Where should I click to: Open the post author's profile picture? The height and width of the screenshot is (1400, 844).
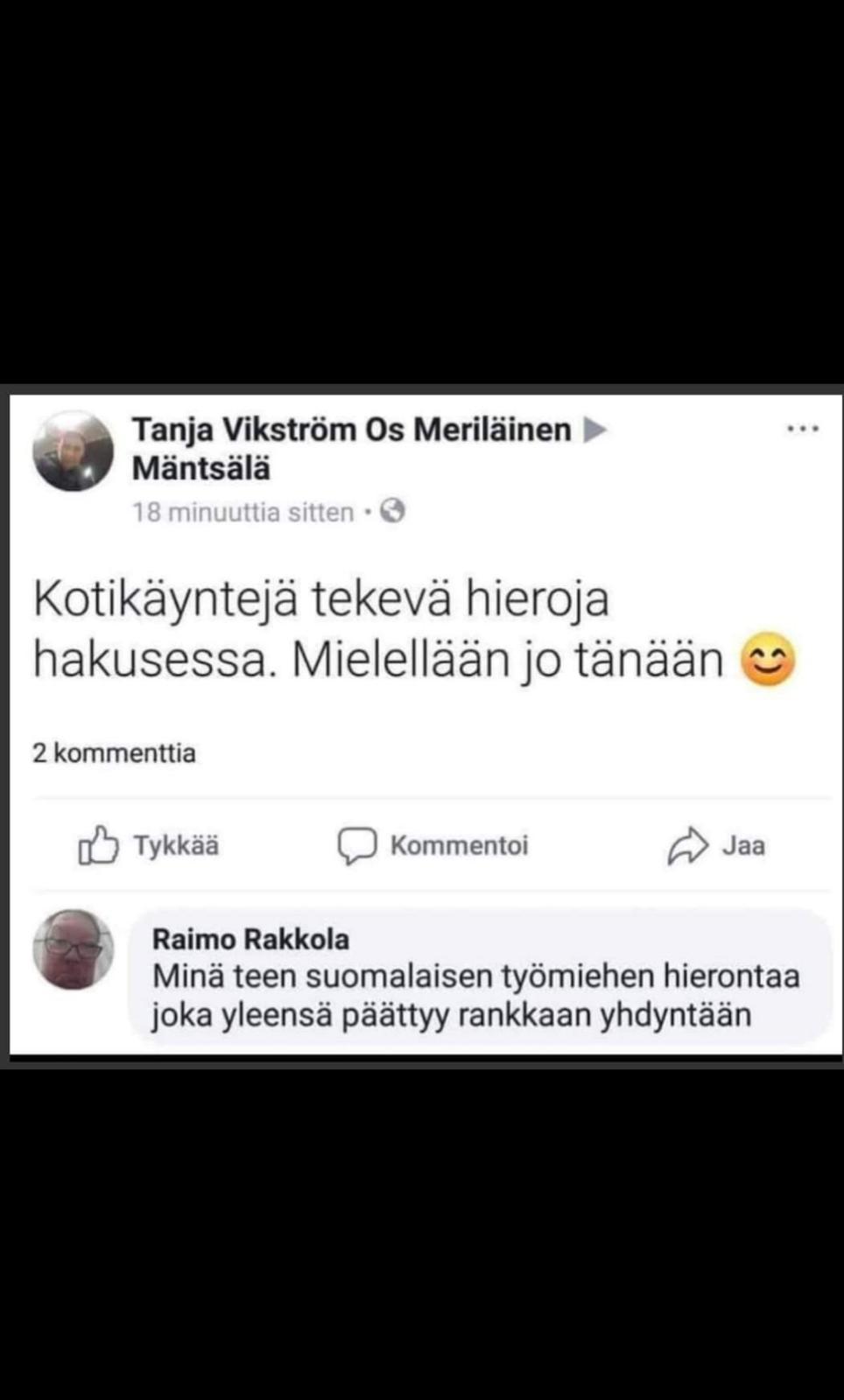74,451
